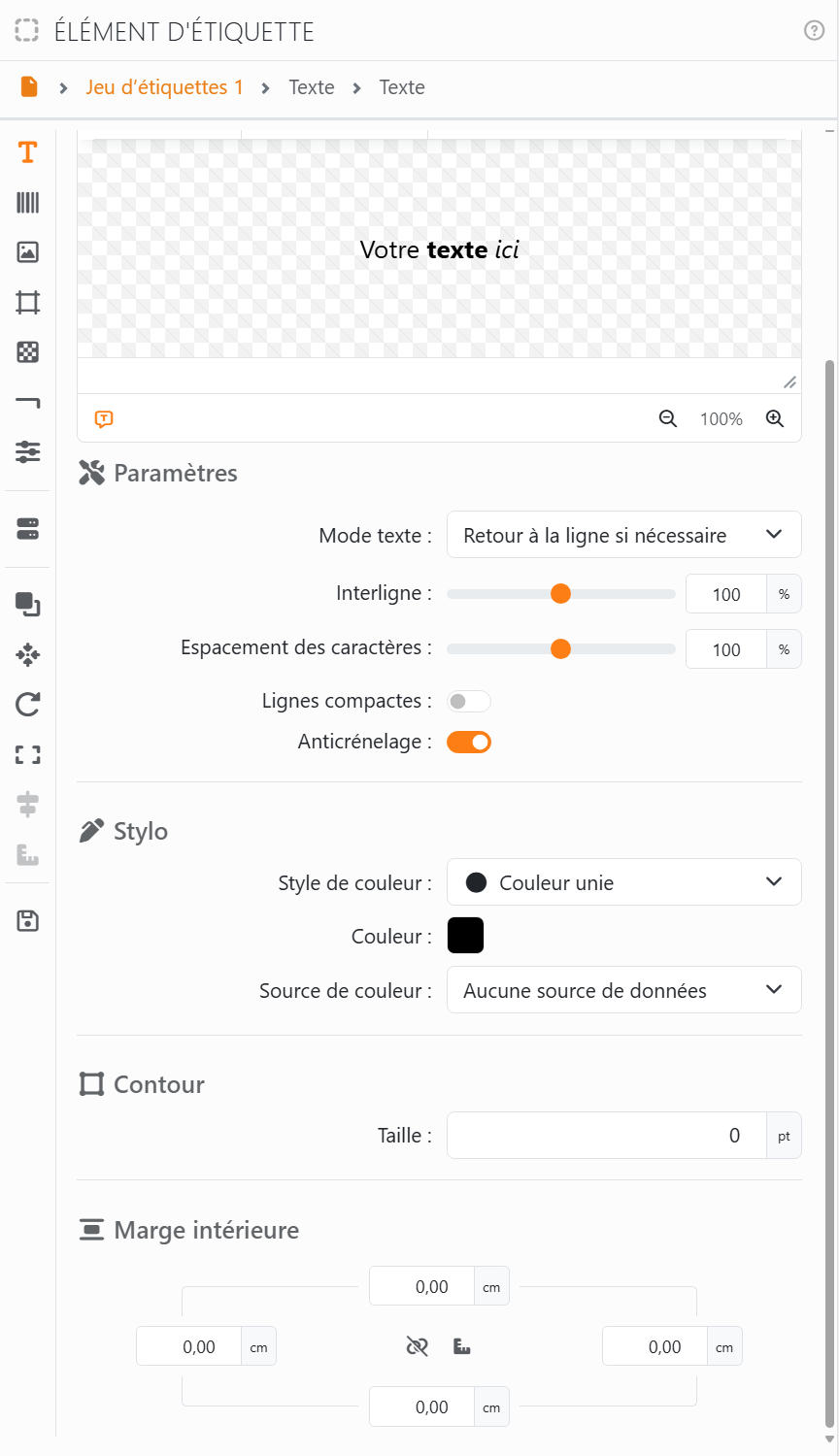Screen dimensions: 839x1456
Task: Click the resize handle of text preview
Action: point(790,382)
